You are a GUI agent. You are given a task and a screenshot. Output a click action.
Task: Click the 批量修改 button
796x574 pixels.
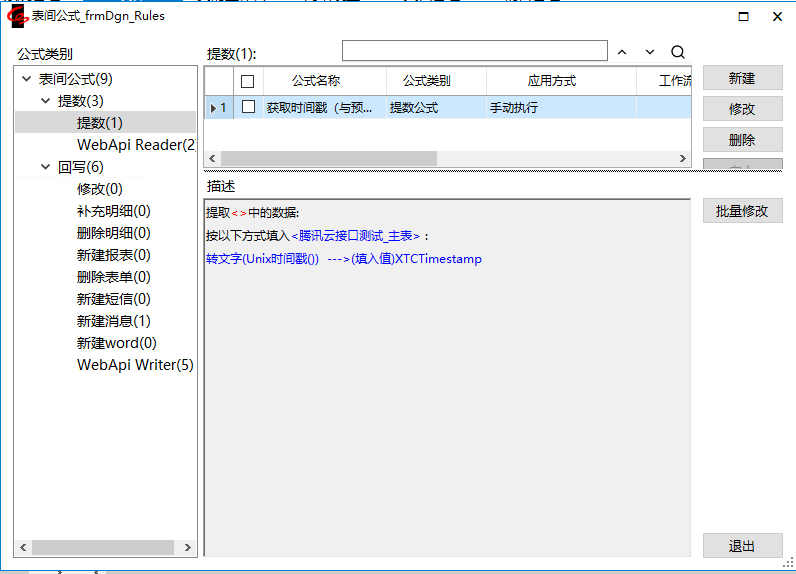coord(742,211)
